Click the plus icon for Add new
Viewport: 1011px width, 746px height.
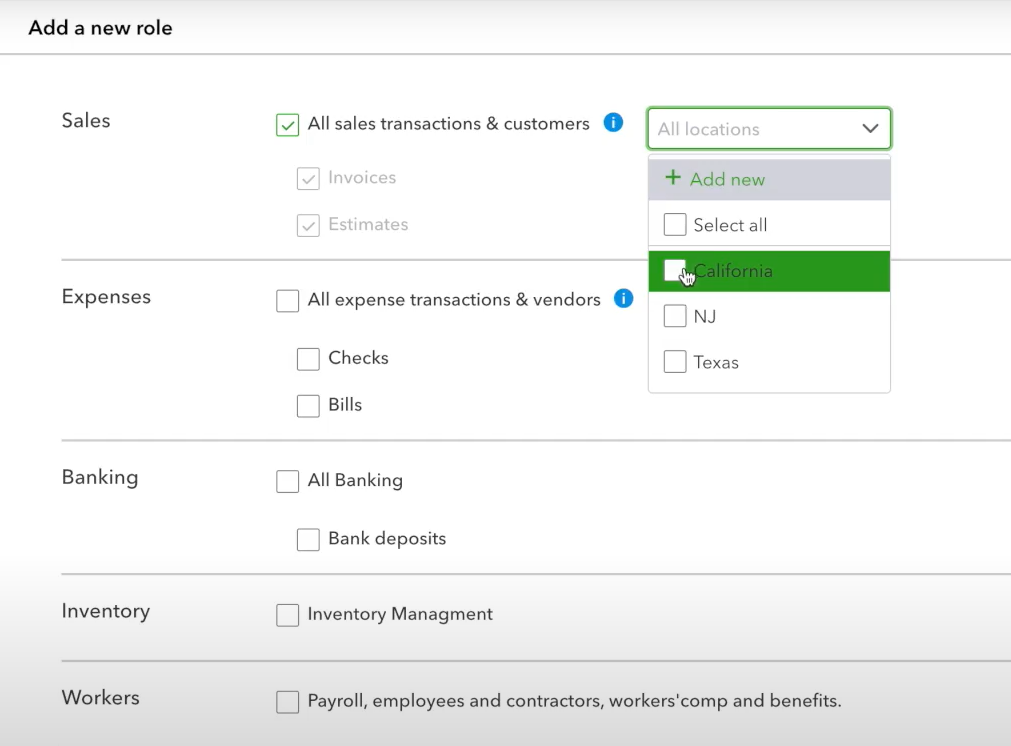[672, 177]
